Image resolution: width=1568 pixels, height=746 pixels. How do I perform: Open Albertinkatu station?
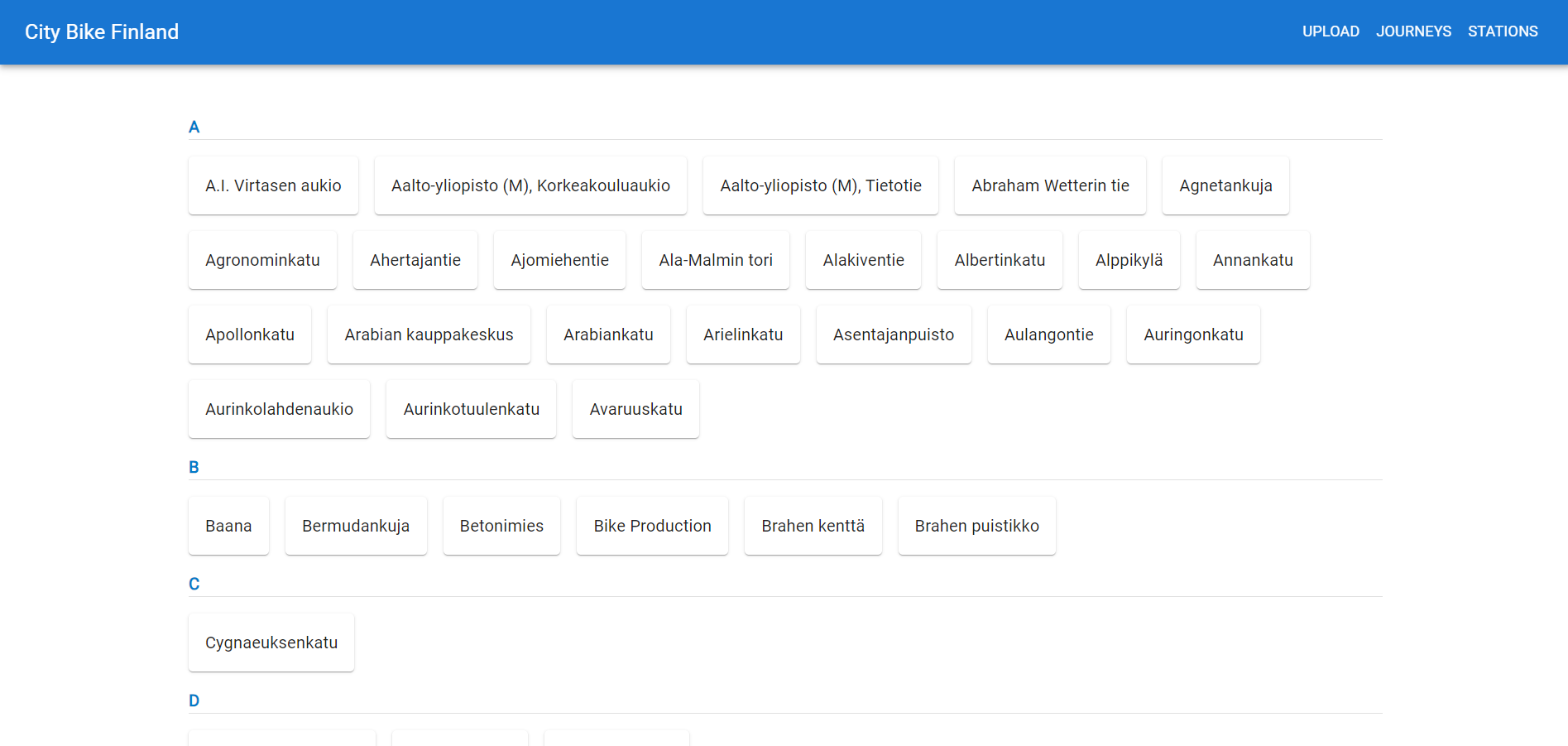[1000, 260]
